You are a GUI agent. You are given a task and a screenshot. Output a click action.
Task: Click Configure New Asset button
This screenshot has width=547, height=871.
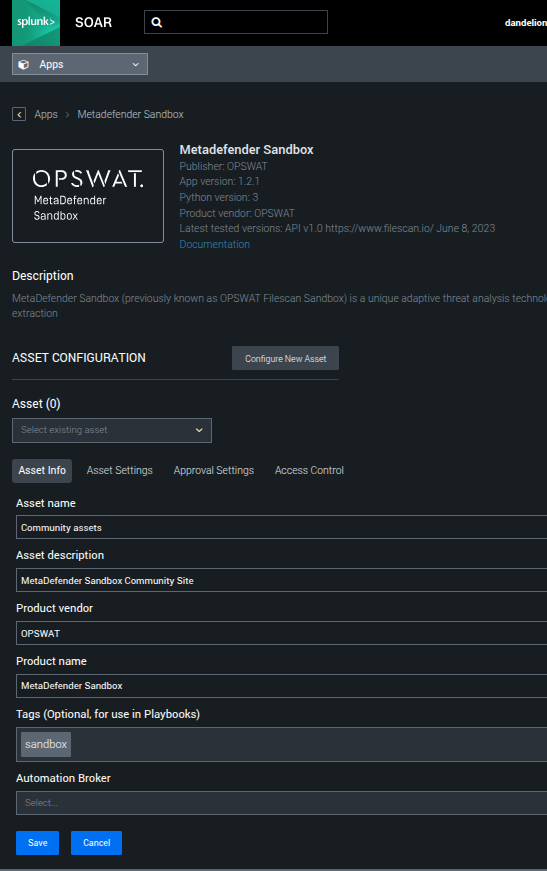285,358
